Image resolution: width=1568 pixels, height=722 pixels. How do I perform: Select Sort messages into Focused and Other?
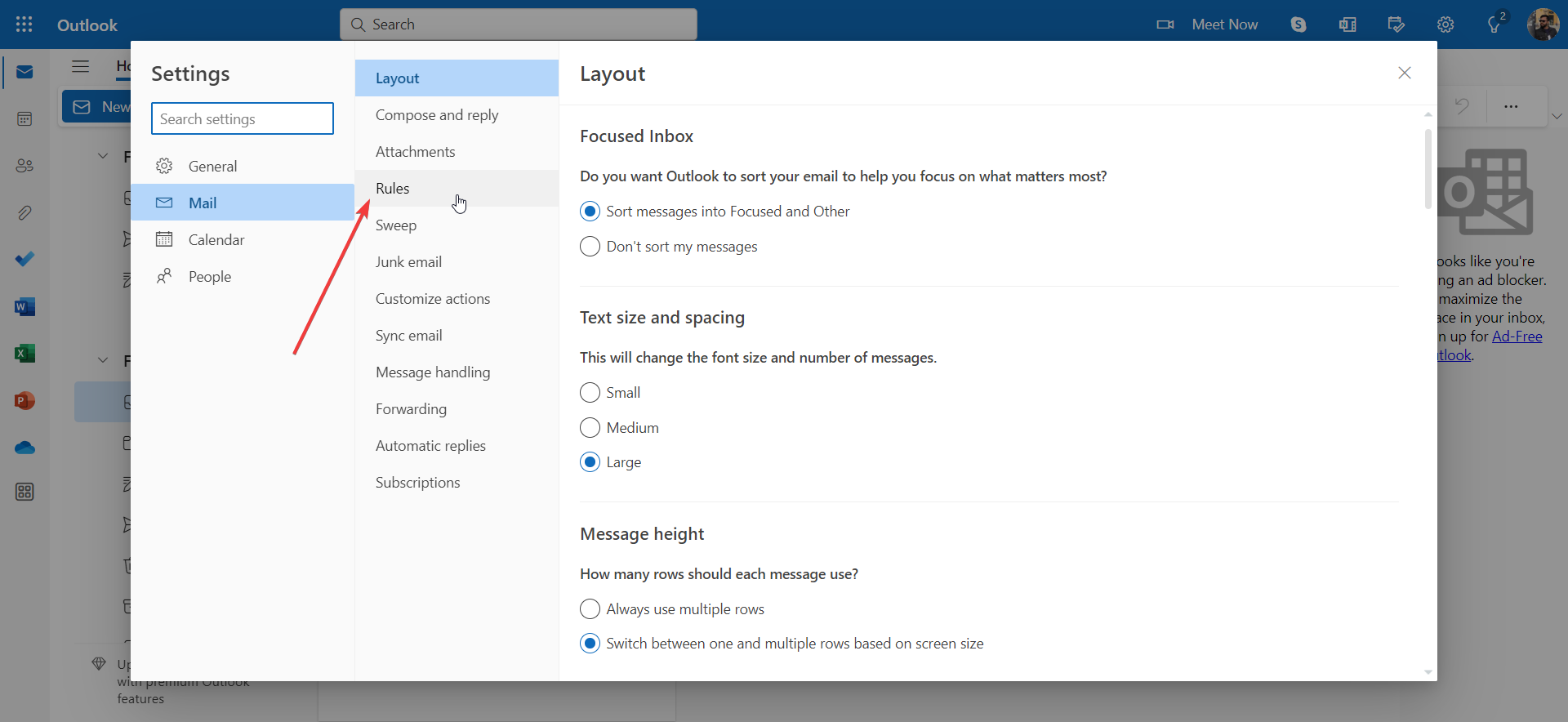click(x=590, y=212)
